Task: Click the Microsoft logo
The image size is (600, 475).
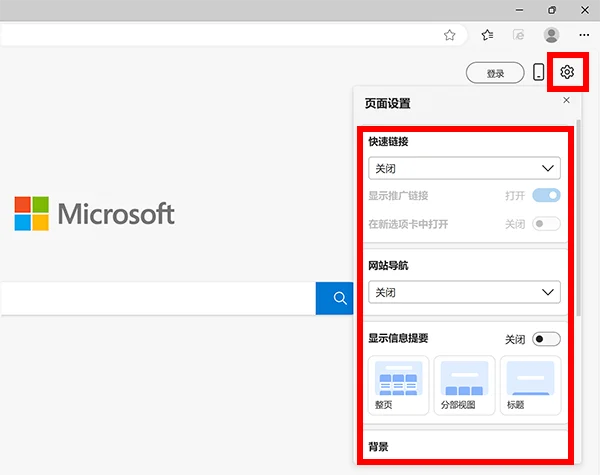Action: pyautogui.click(x=94, y=213)
